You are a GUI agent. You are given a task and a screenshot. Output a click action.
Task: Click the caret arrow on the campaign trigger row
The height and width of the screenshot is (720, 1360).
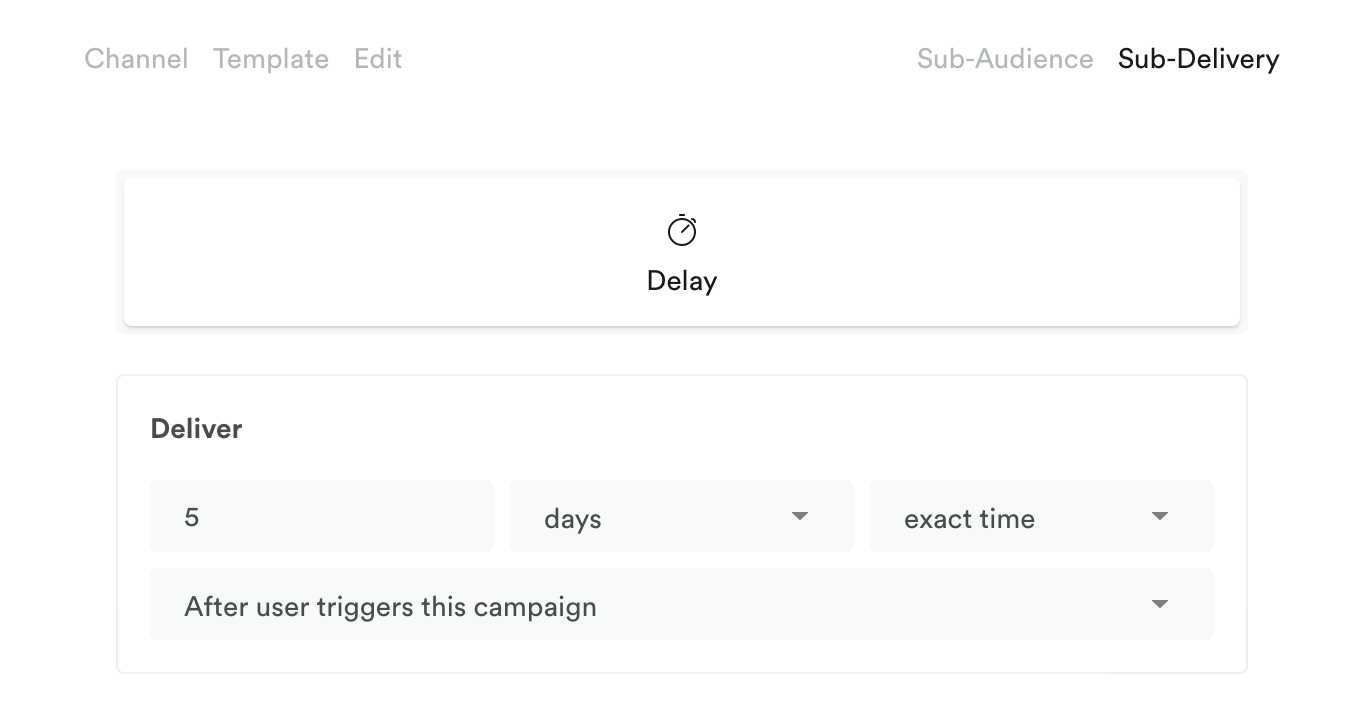[x=1159, y=604]
